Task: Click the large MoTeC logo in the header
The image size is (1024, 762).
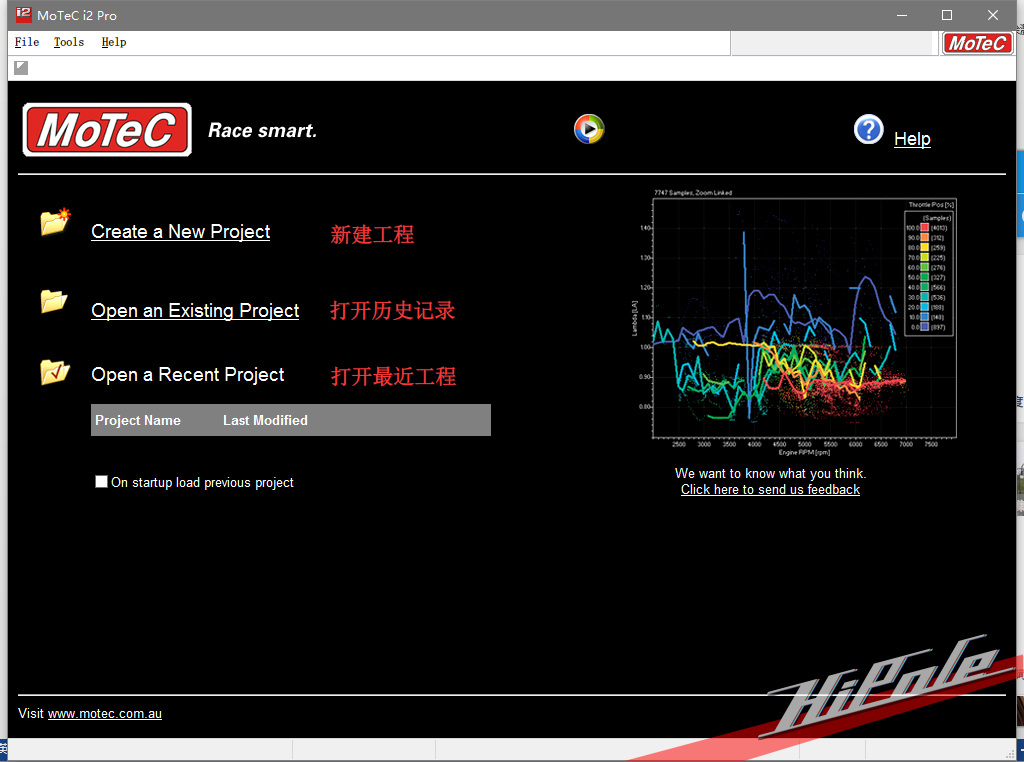Action: click(107, 130)
